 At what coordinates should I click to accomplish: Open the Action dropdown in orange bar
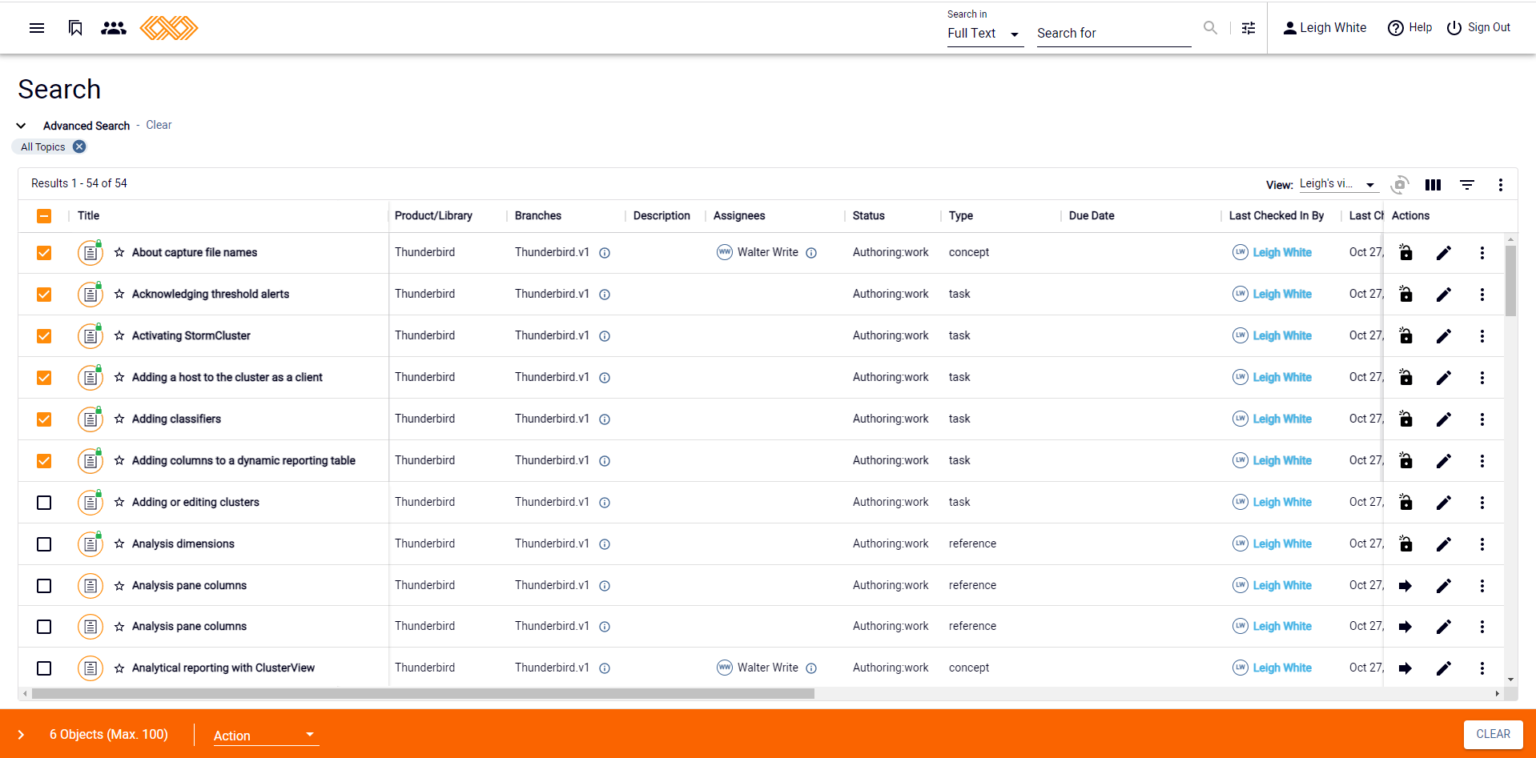coord(266,735)
